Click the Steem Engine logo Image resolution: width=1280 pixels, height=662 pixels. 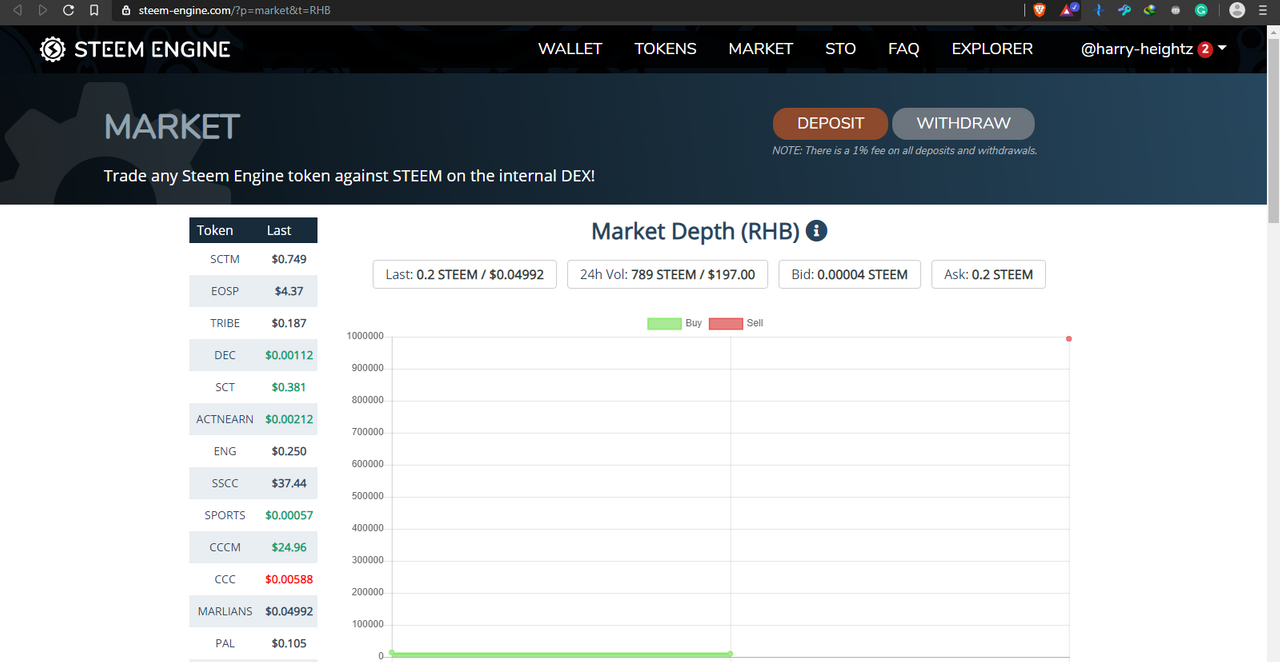(x=135, y=49)
